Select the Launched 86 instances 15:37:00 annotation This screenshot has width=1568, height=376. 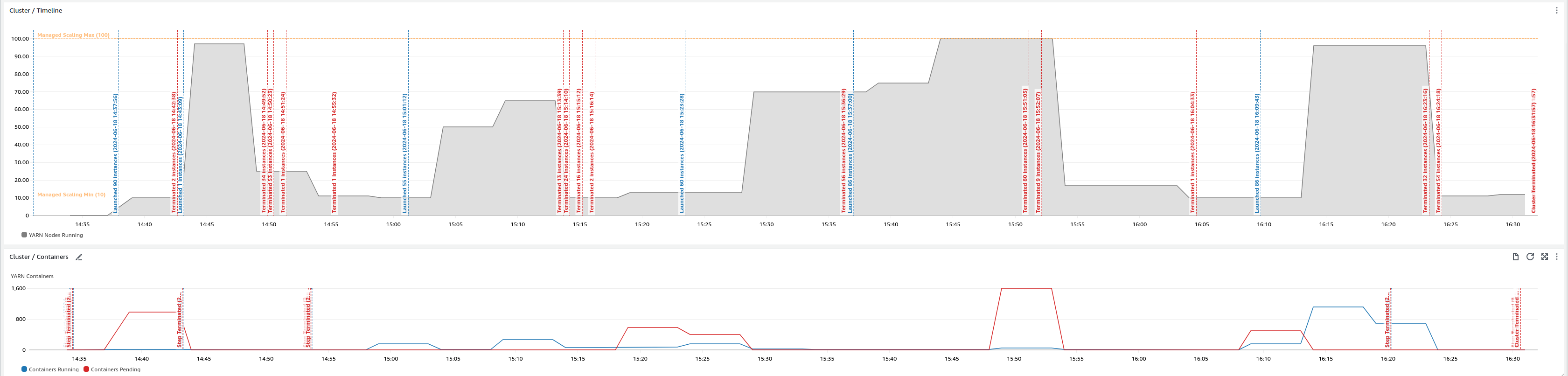click(850, 153)
